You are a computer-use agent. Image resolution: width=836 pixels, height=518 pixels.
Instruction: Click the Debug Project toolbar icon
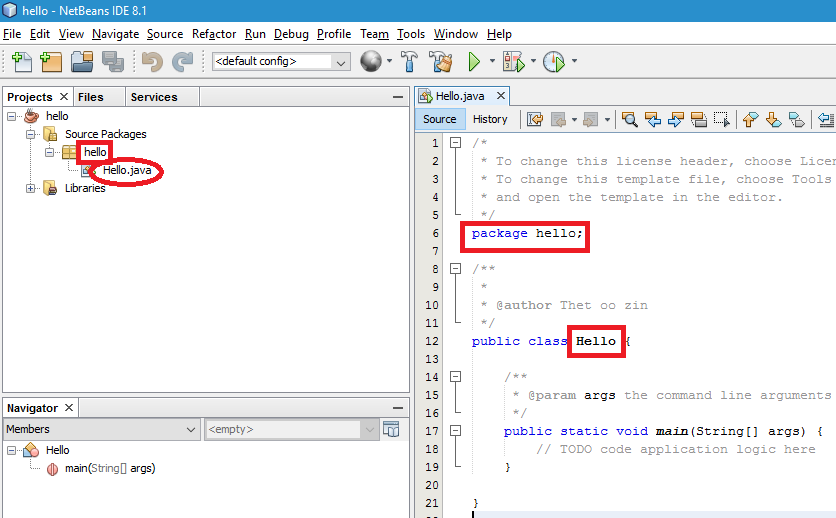(x=513, y=61)
